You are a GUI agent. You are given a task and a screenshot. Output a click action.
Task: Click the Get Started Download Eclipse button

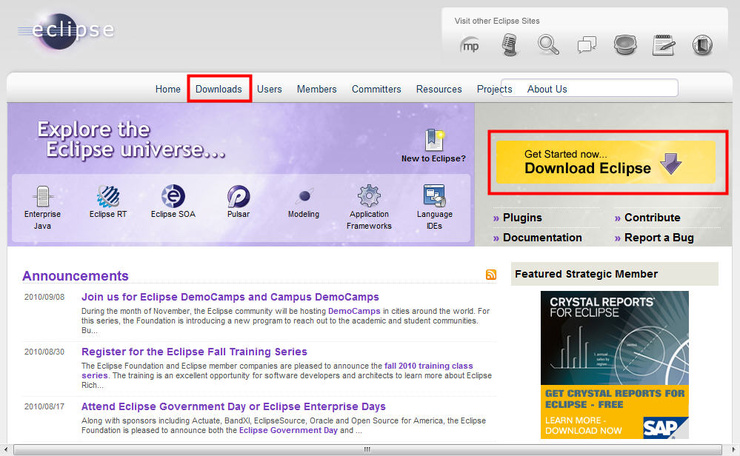pyautogui.click(x=606, y=162)
